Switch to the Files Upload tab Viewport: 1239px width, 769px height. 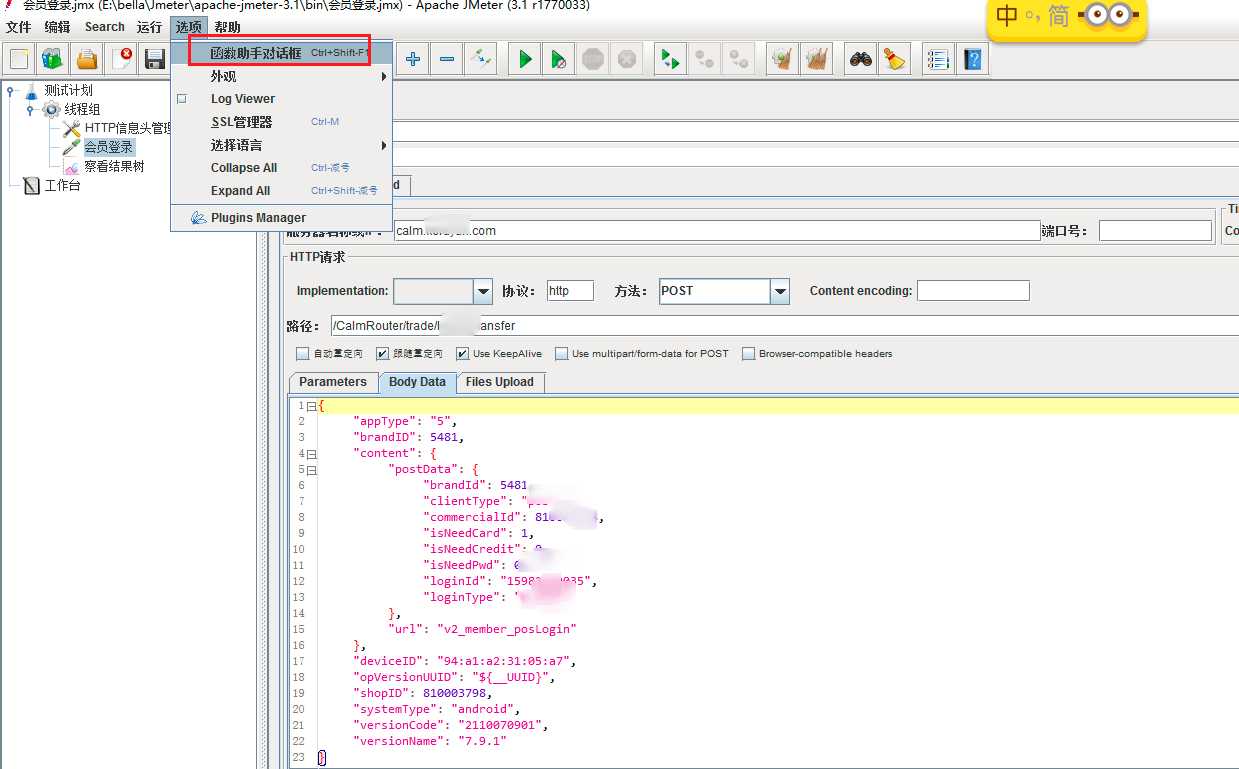[x=500, y=382]
